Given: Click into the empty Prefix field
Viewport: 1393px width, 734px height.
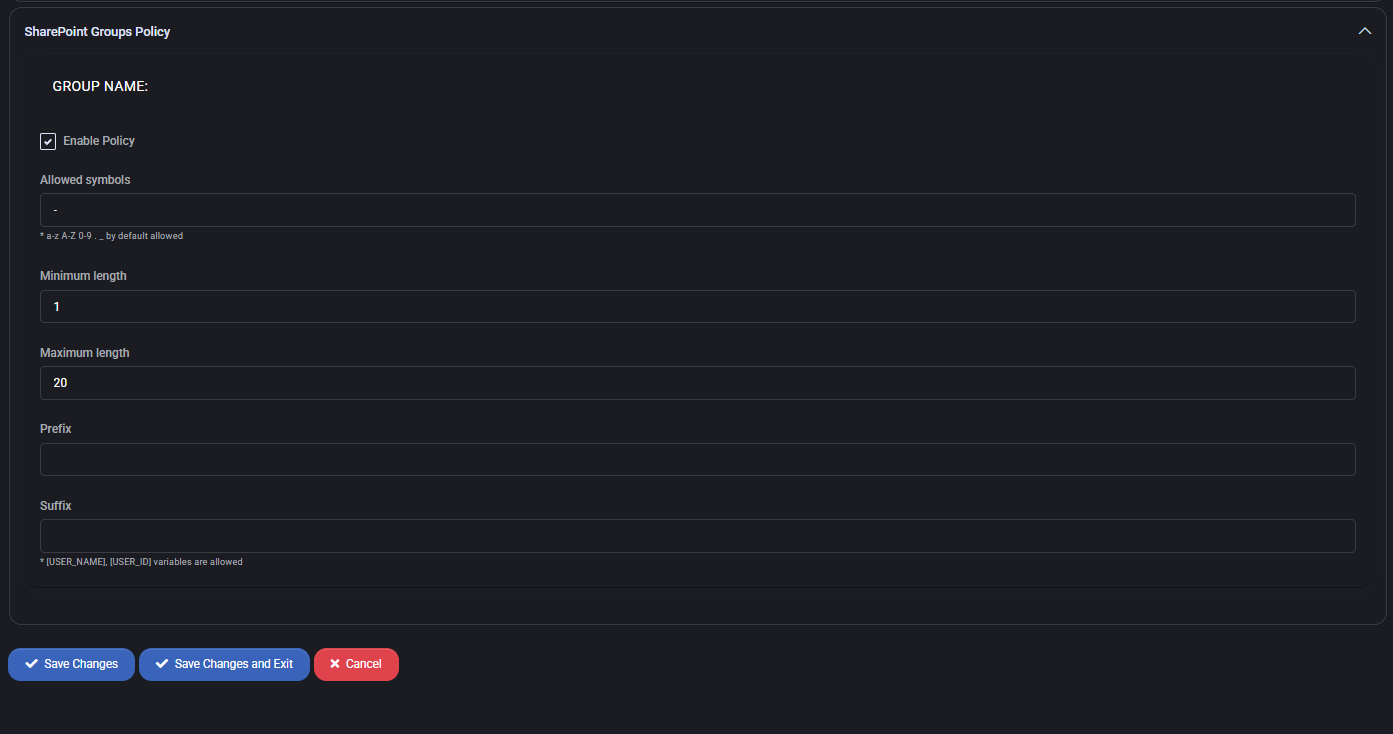Looking at the screenshot, I should 698,459.
